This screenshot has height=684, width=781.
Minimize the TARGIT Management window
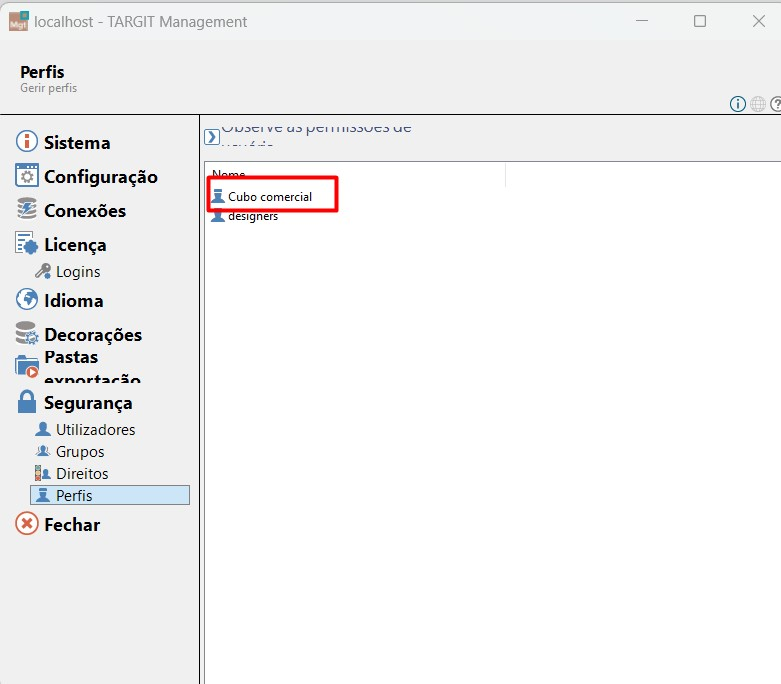tap(642, 21)
